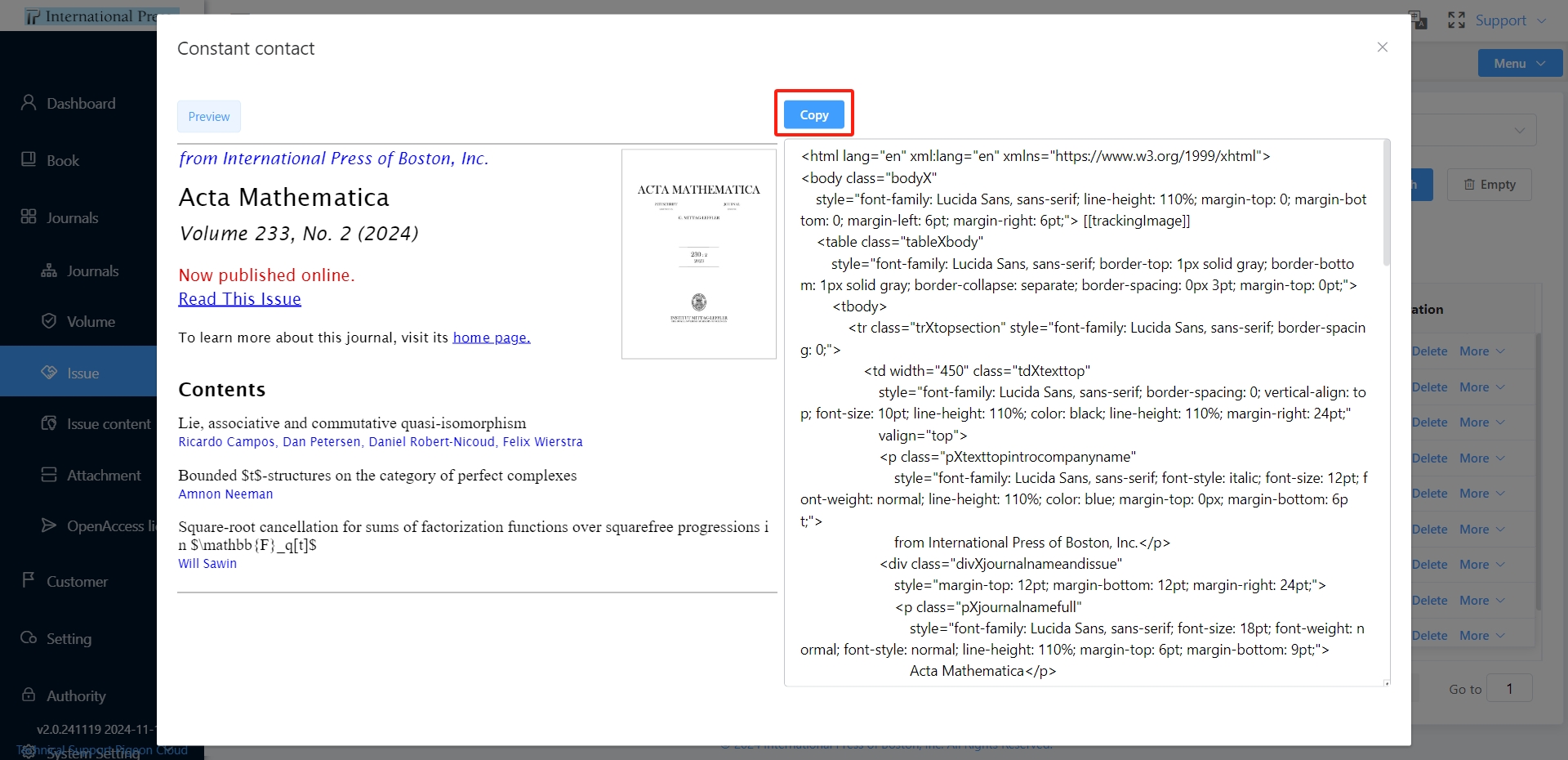Click the Copy button
This screenshot has width=1568, height=760.
tap(813, 114)
